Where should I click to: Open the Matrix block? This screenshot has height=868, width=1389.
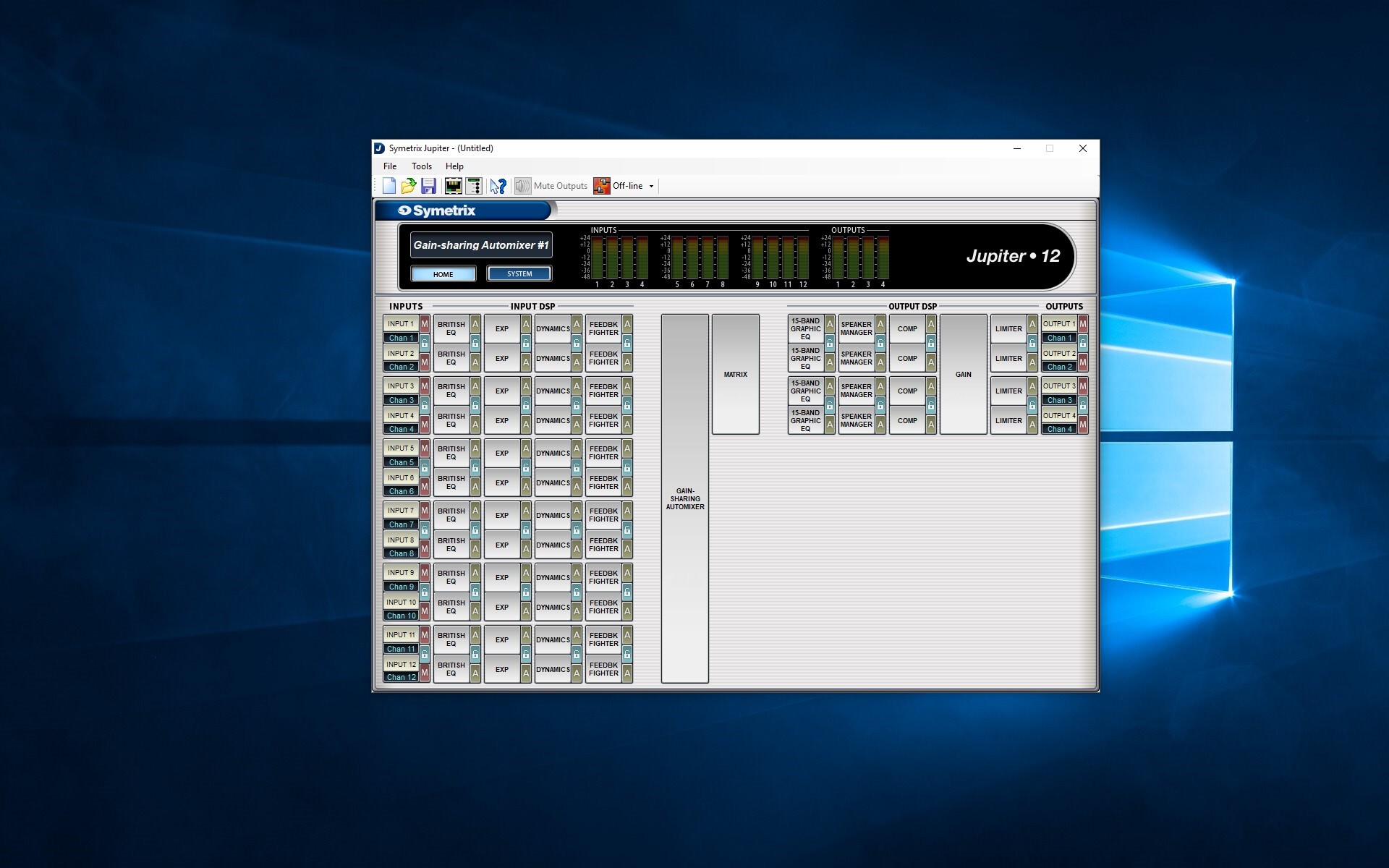[735, 374]
